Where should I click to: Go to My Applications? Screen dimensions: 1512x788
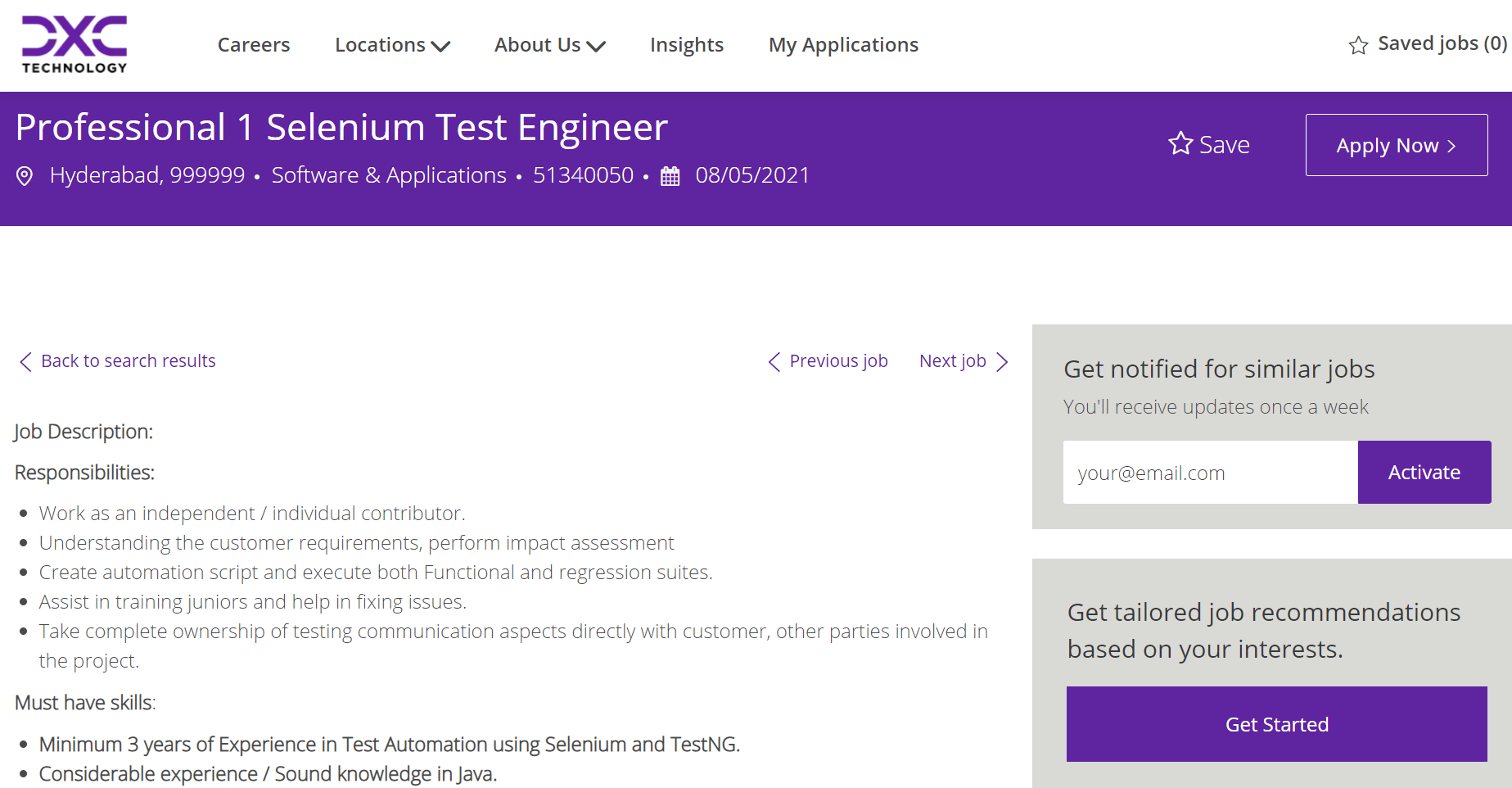[843, 45]
